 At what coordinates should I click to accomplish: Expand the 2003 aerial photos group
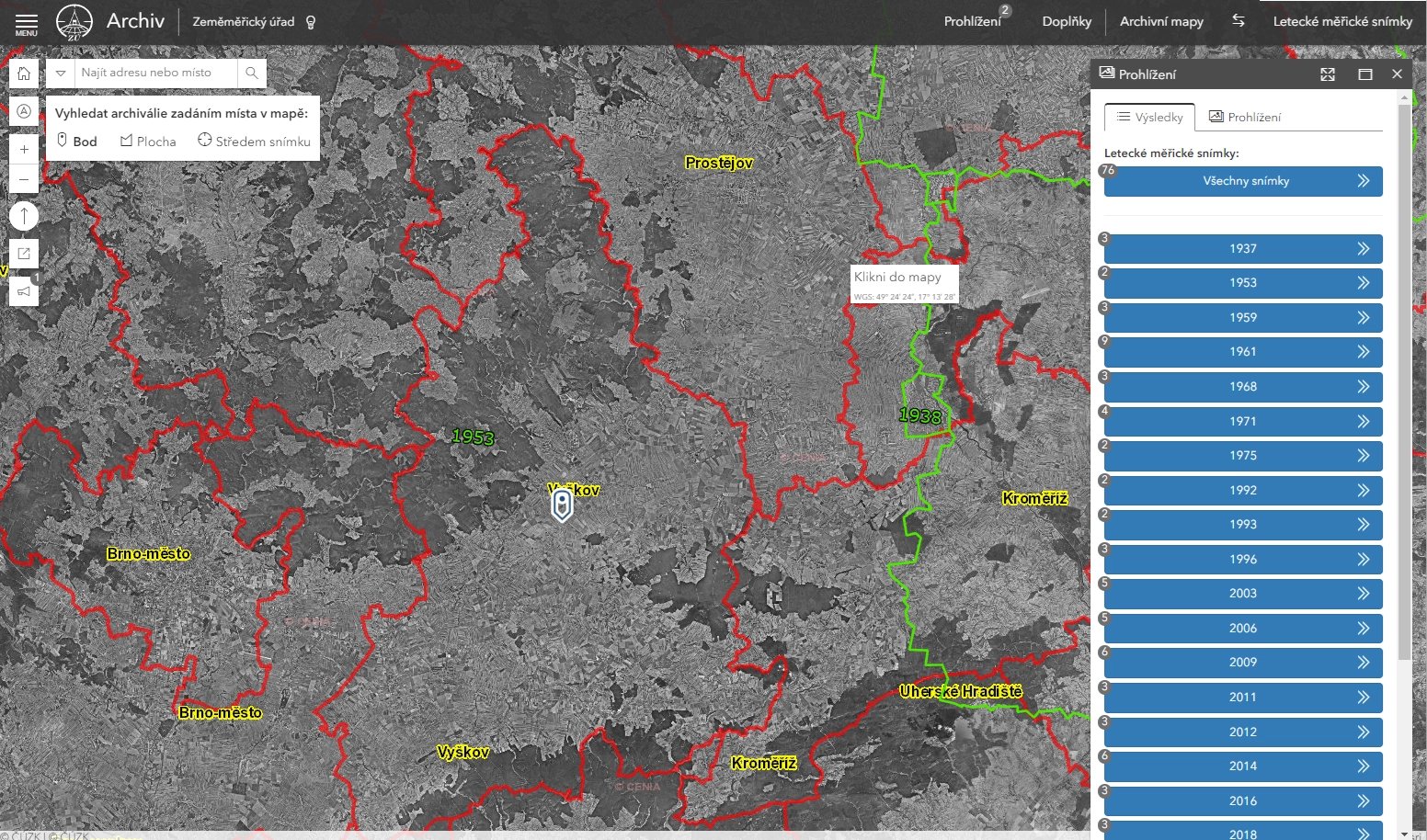(1243, 594)
